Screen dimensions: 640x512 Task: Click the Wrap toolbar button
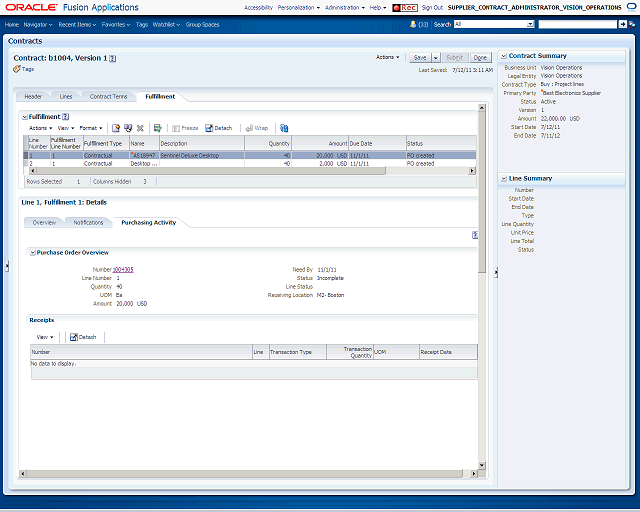pyautogui.click(x=257, y=128)
